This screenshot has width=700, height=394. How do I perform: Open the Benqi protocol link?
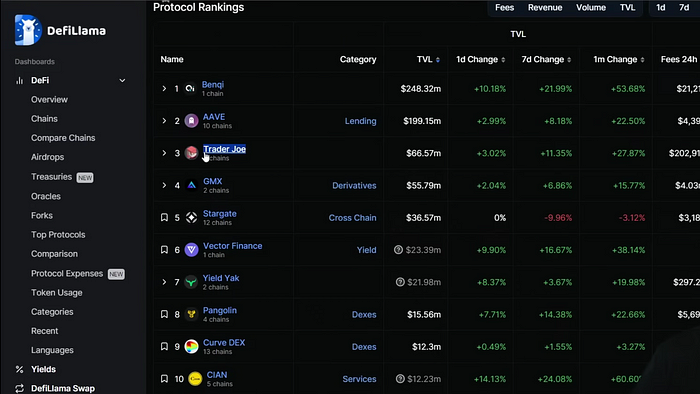(212, 84)
